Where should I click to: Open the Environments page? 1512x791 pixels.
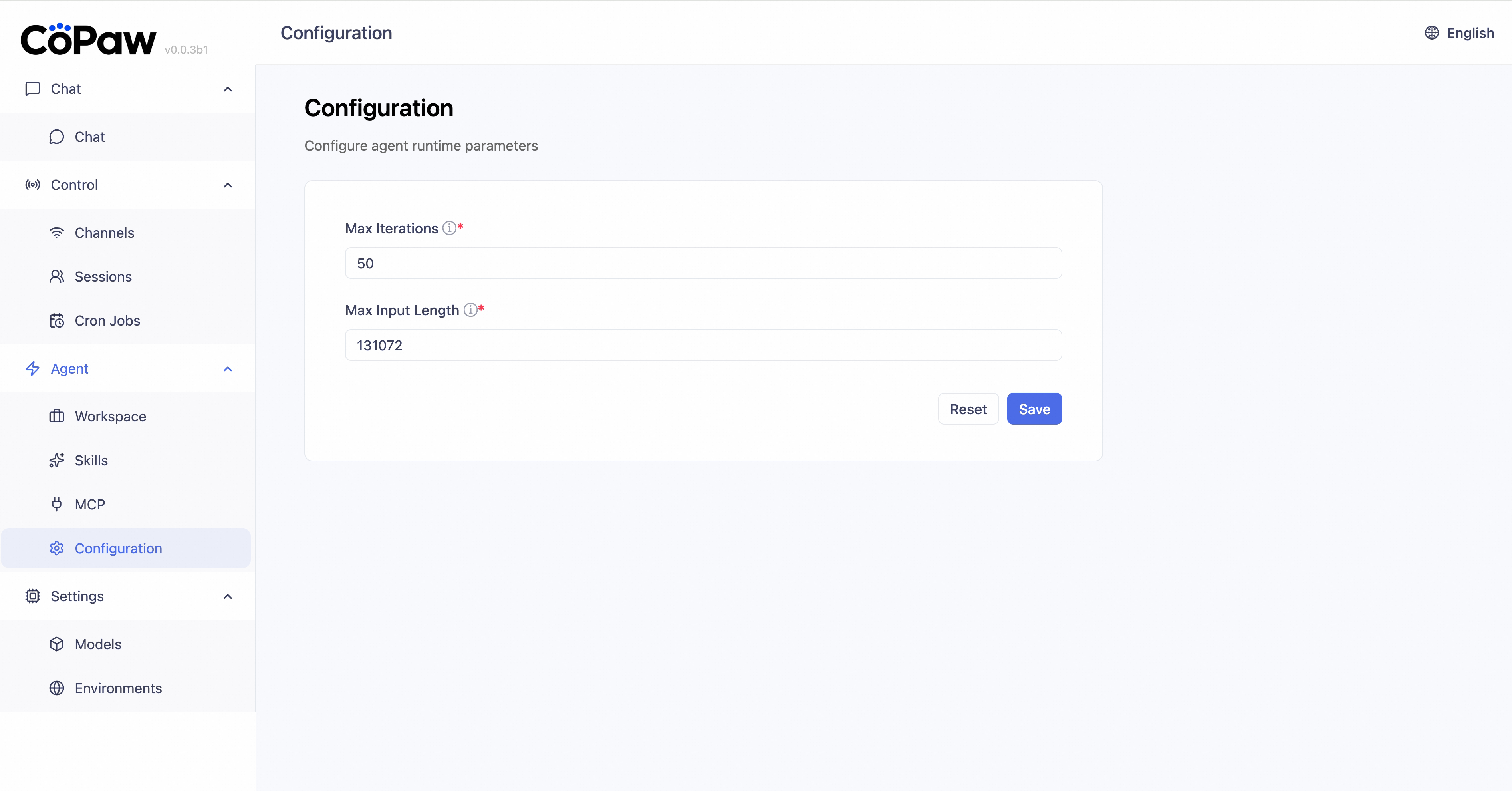pyautogui.click(x=118, y=688)
